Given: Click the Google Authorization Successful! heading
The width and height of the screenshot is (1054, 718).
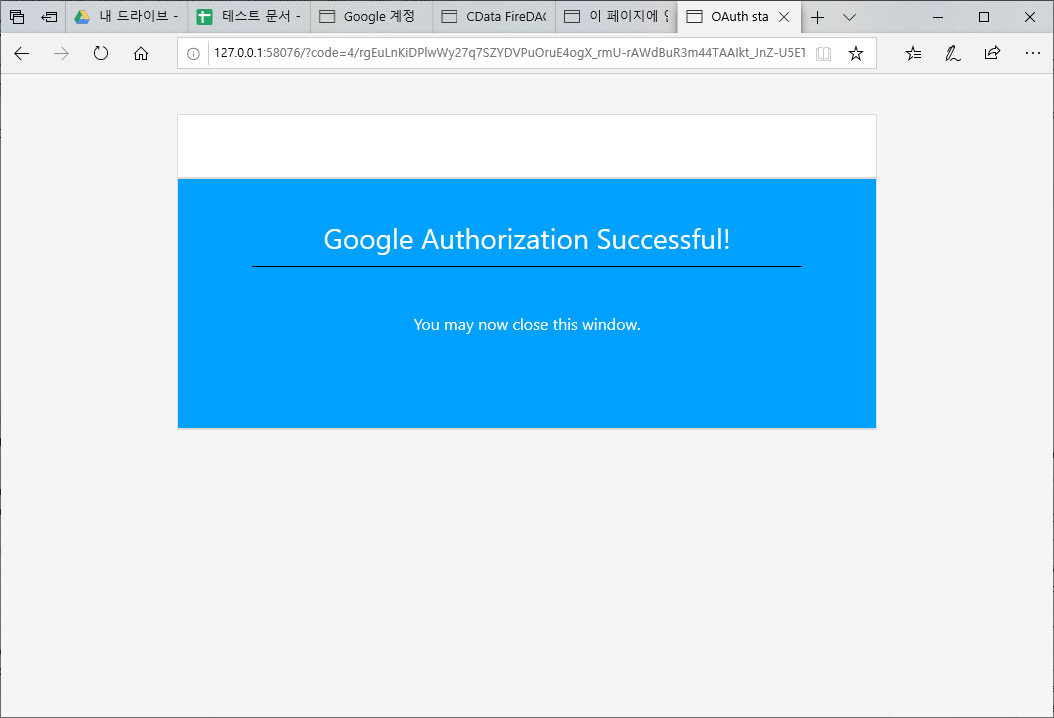Looking at the screenshot, I should [x=526, y=239].
